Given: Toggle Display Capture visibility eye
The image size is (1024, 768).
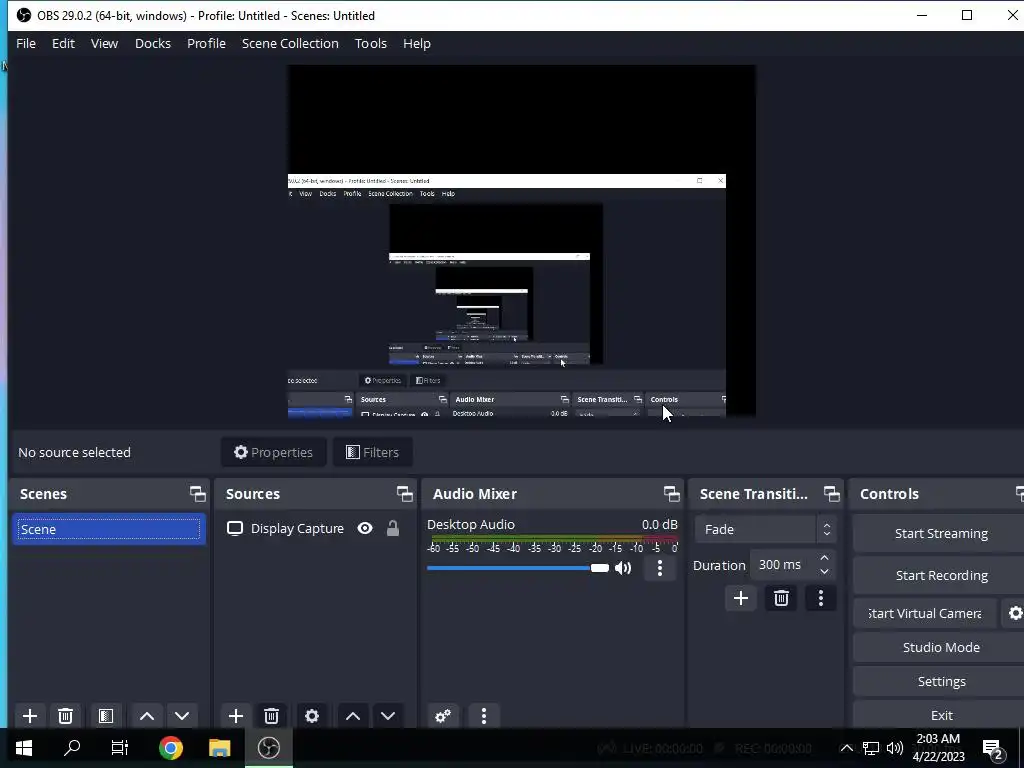Looking at the screenshot, I should tap(365, 528).
